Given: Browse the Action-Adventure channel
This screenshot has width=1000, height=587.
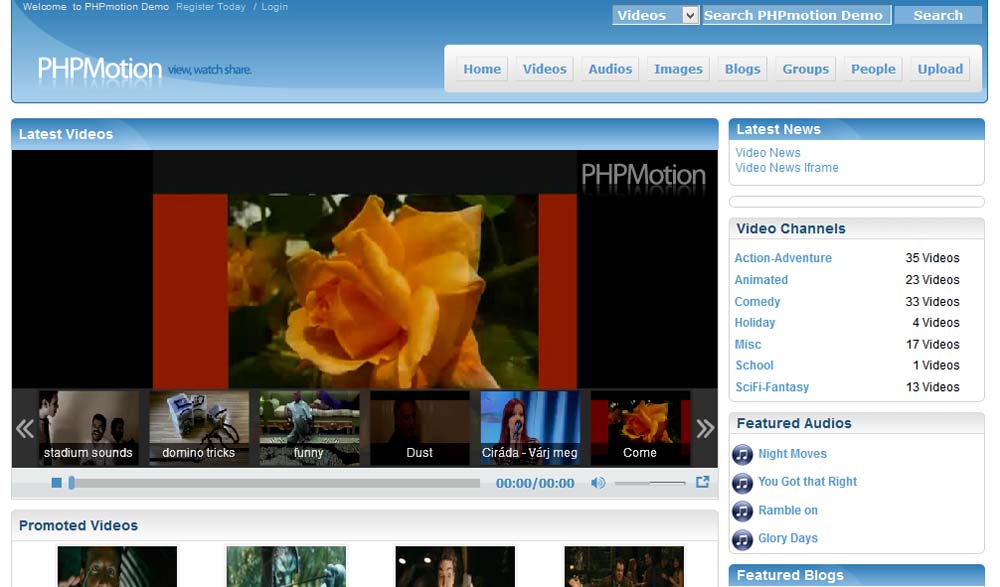Looking at the screenshot, I should pyautogui.click(x=783, y=258).
